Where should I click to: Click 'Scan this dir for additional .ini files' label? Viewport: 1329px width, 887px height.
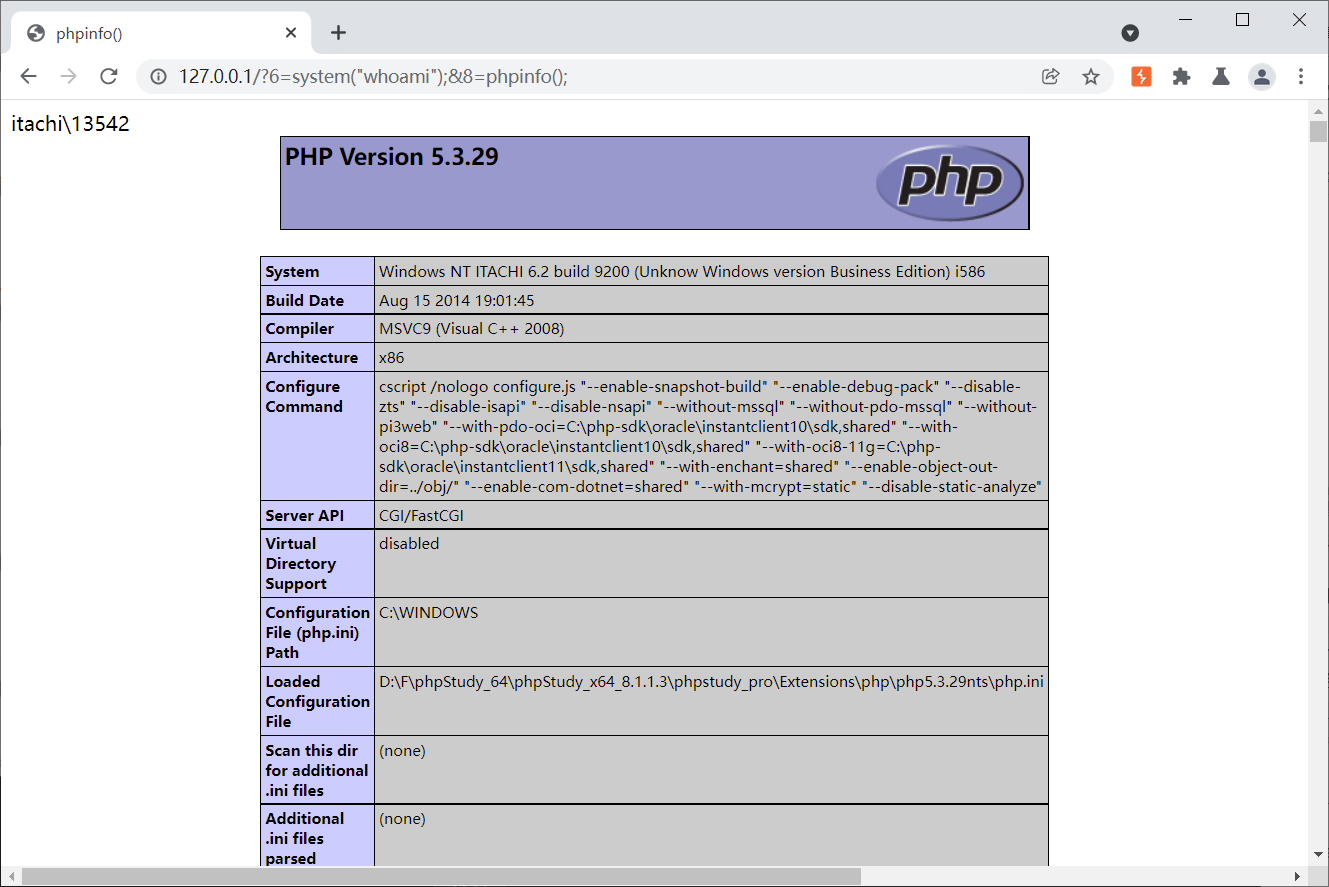317,770
